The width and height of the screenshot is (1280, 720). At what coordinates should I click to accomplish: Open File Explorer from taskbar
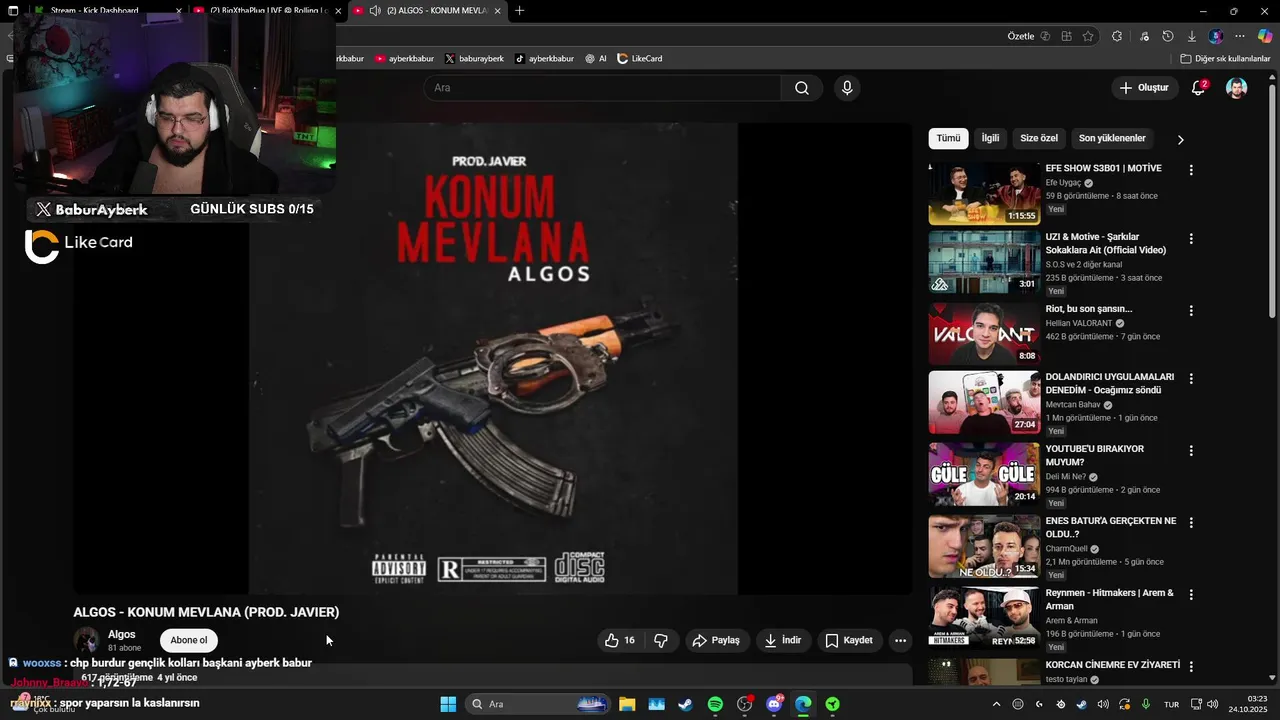pos(627,704)
